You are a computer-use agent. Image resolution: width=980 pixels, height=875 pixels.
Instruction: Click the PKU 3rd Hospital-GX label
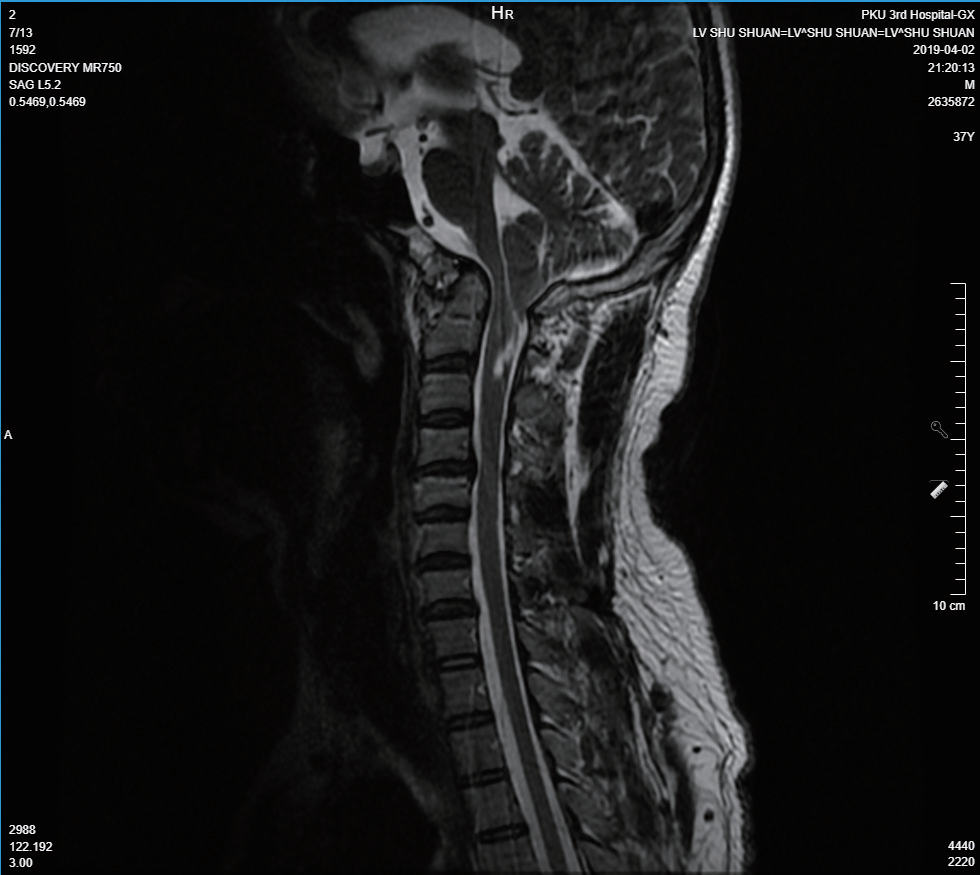[x=917, y=15]
